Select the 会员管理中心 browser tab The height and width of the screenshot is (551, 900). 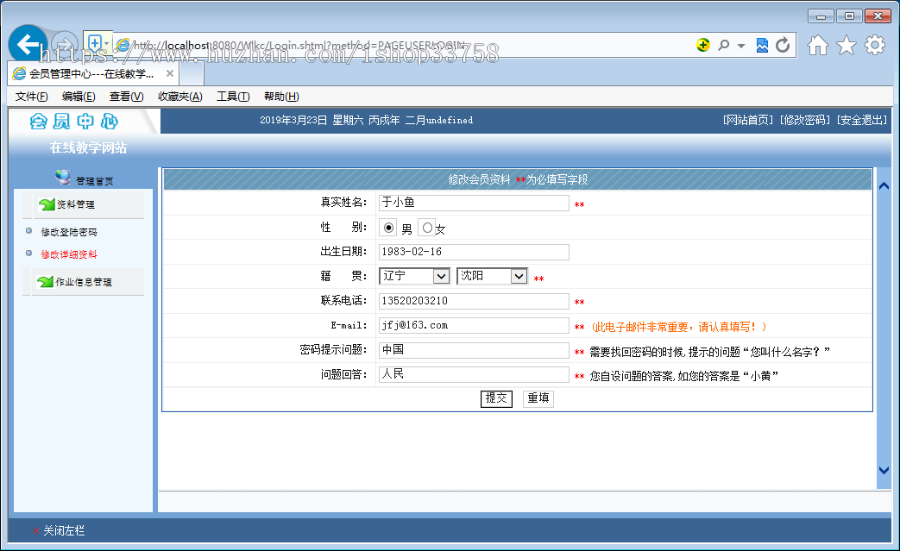pyautogui.click(x=92, y=73)
